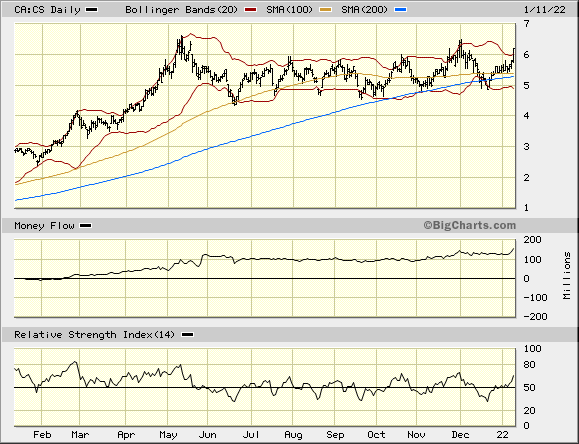The height and width of the screenshot is (444, 579).
Task: Click the Money Flow panel heading
Action: click(44, 225)
